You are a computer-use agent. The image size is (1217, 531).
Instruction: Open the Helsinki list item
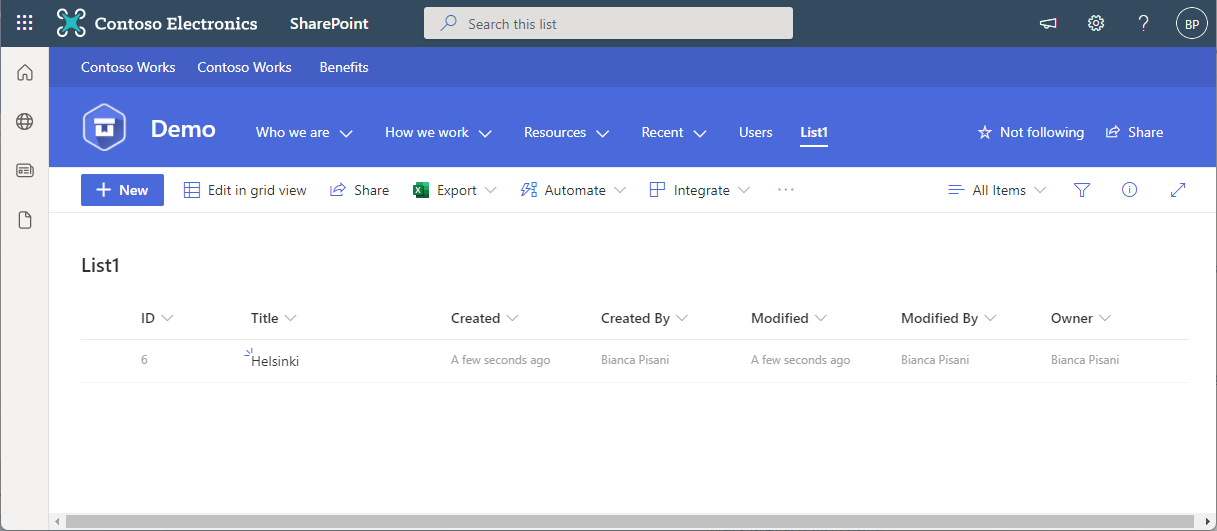[x=275, y=361]
